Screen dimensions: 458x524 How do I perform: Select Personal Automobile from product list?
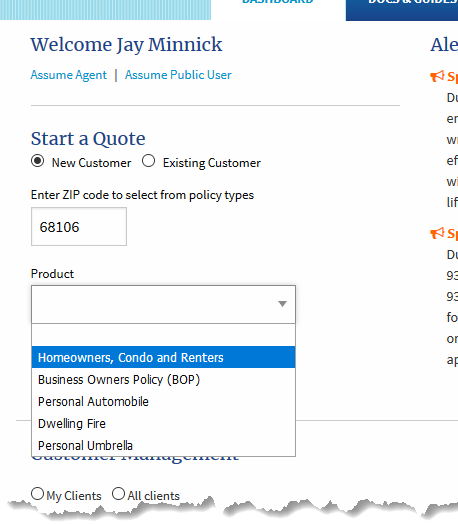click(163, 401)
